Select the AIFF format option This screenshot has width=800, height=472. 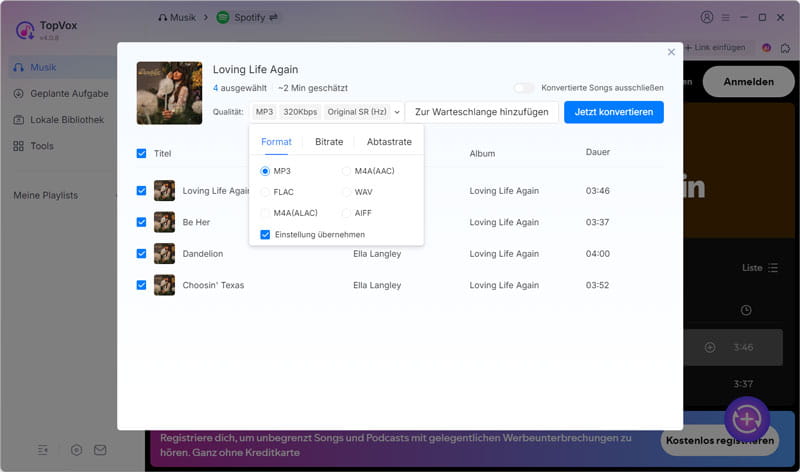(x=346, y=213)
